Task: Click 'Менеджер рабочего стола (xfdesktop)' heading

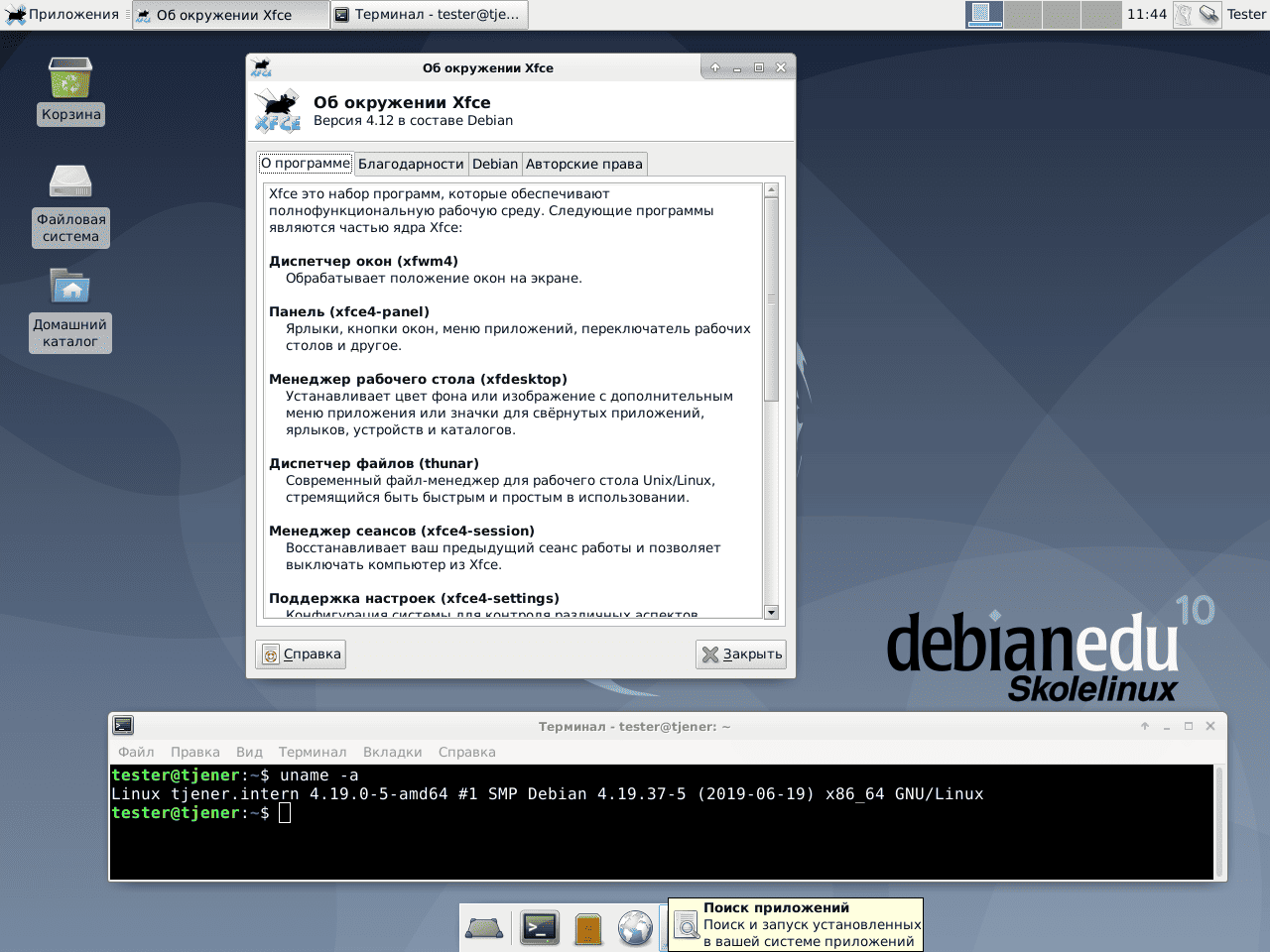Action: pos(418,379)
